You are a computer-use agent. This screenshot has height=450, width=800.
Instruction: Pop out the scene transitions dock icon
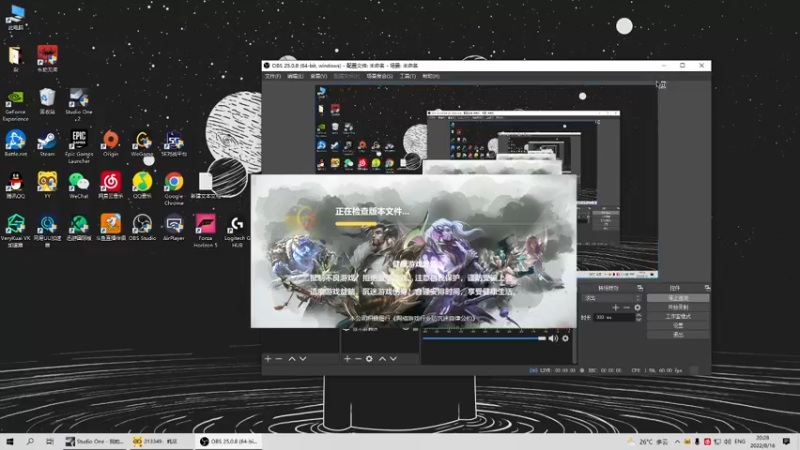click(x=640, y=288)
